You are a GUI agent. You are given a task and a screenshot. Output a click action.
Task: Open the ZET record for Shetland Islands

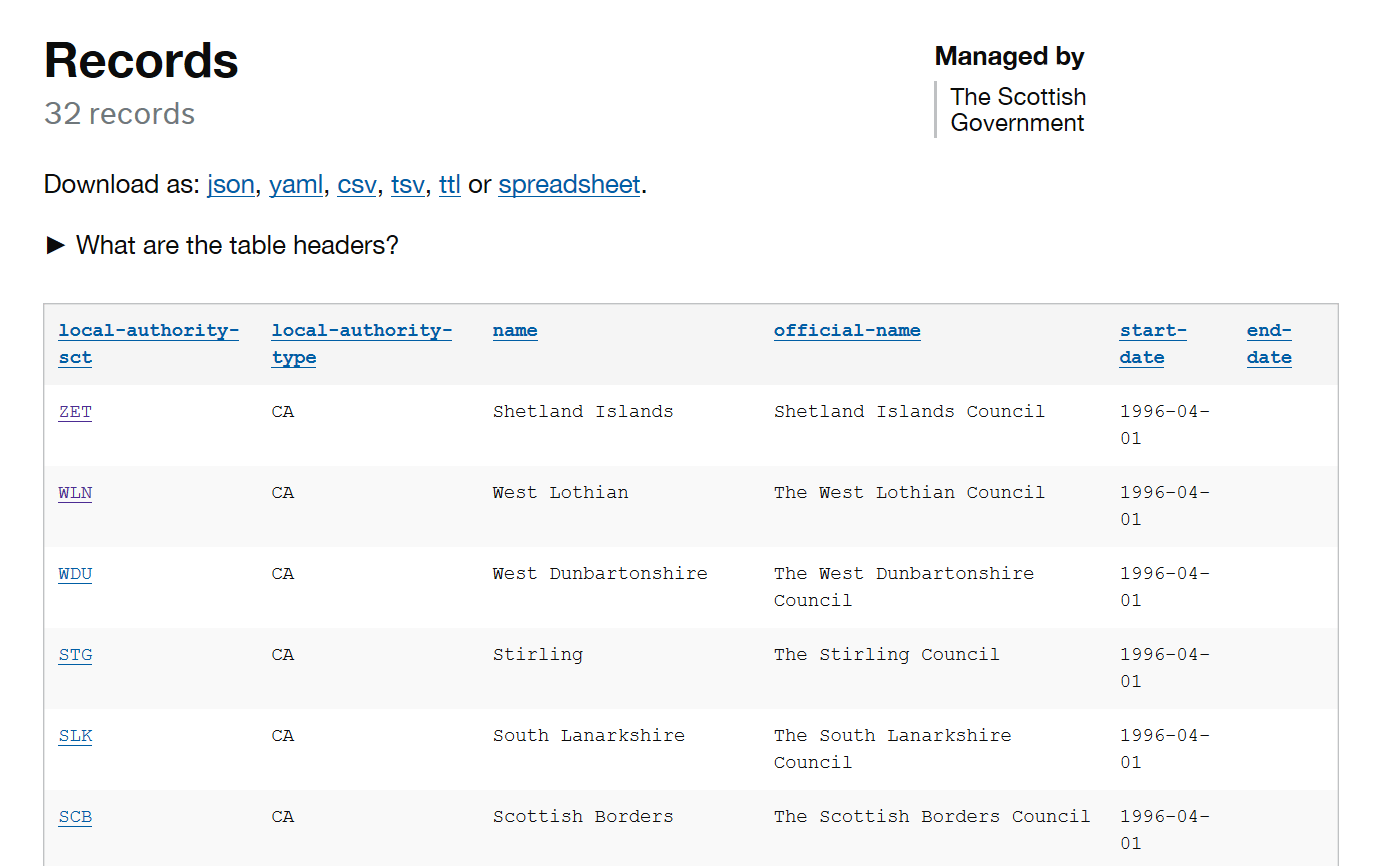(x=75, y=412)
